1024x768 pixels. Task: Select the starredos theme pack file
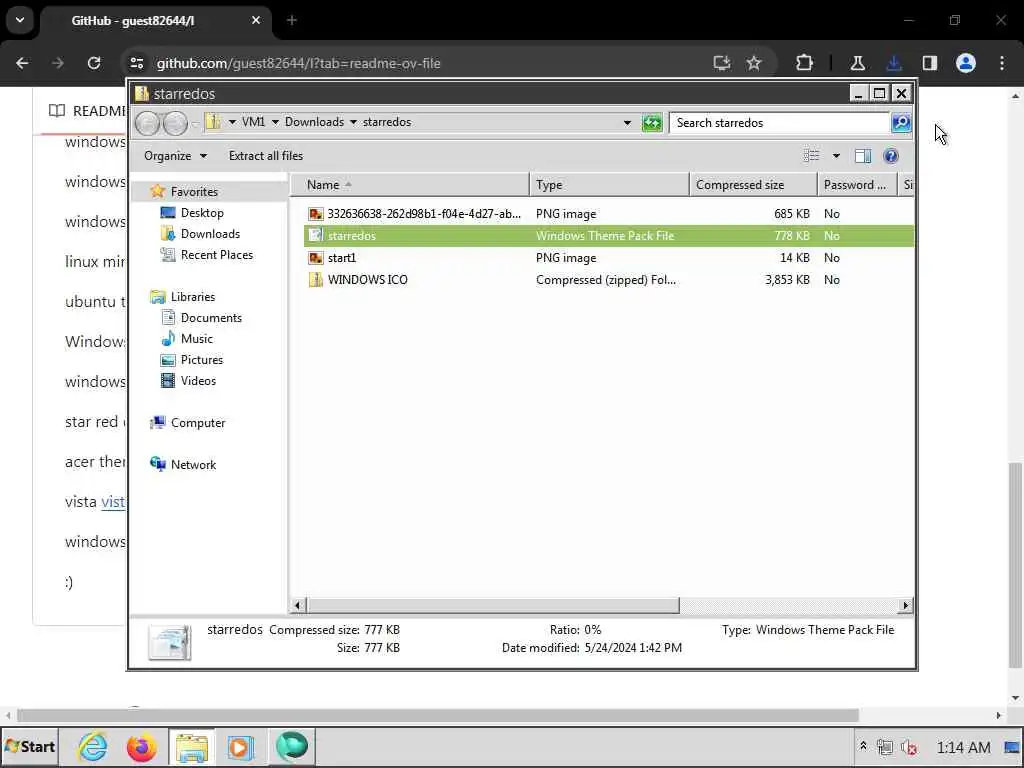608,236
